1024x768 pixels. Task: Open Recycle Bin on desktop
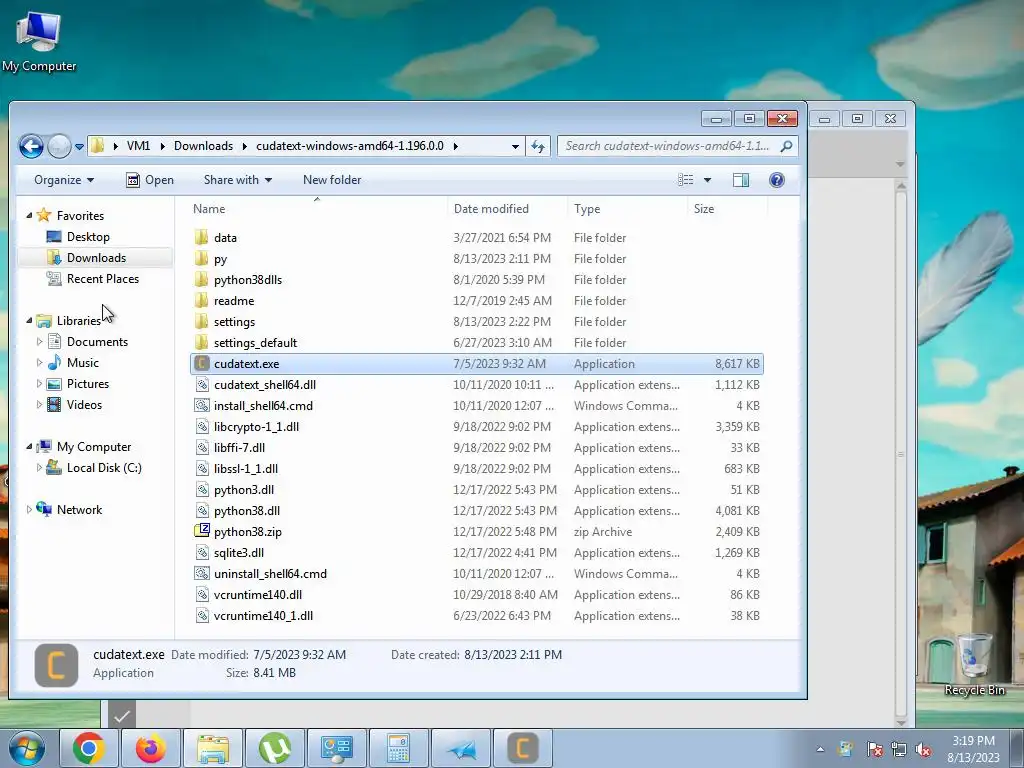[974, 665]
